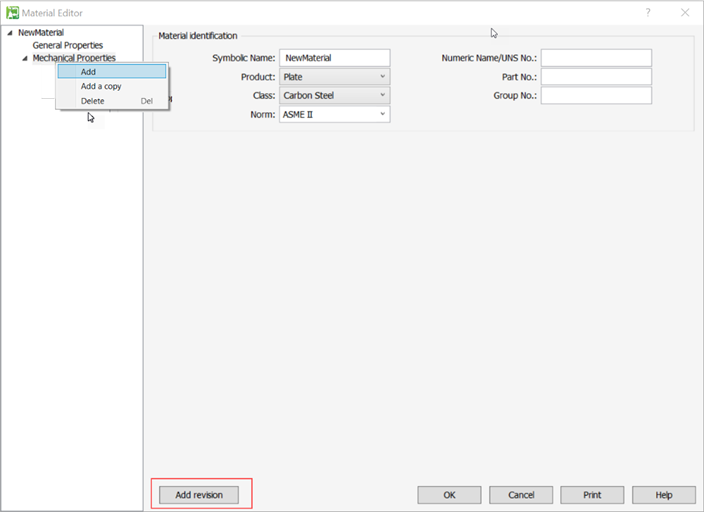Click the Material Editor app icon
The height and width of the screenshot is (512, 704).
[12, 13]
